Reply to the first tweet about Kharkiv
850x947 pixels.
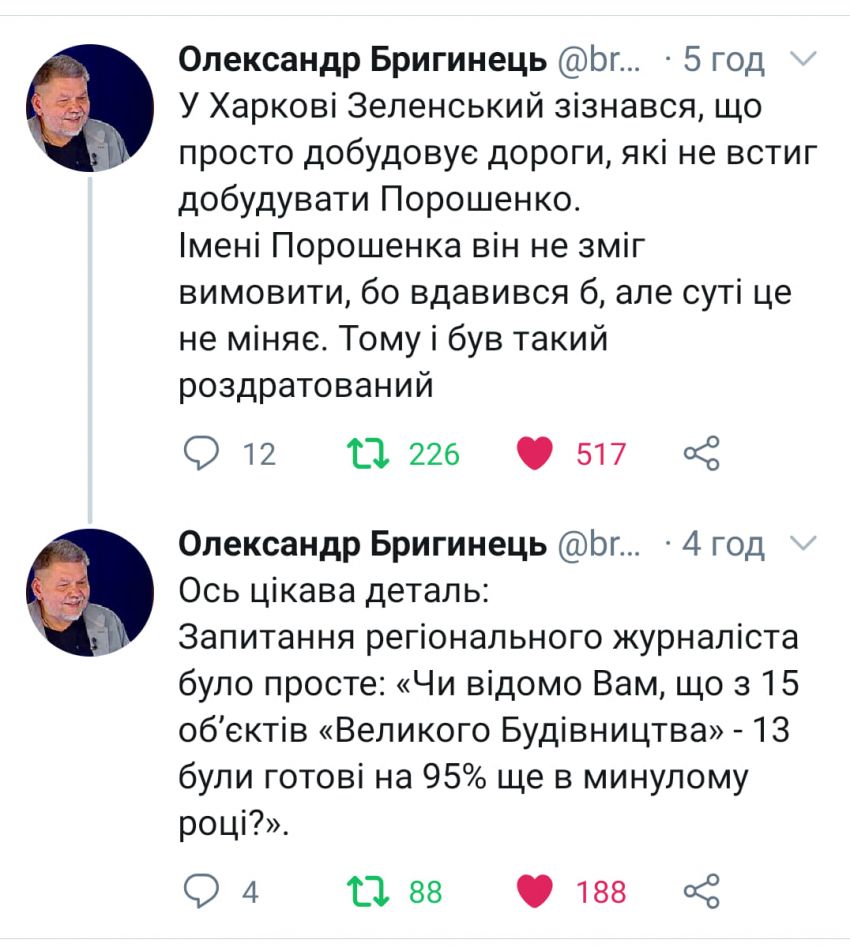[x=201, y=454]
